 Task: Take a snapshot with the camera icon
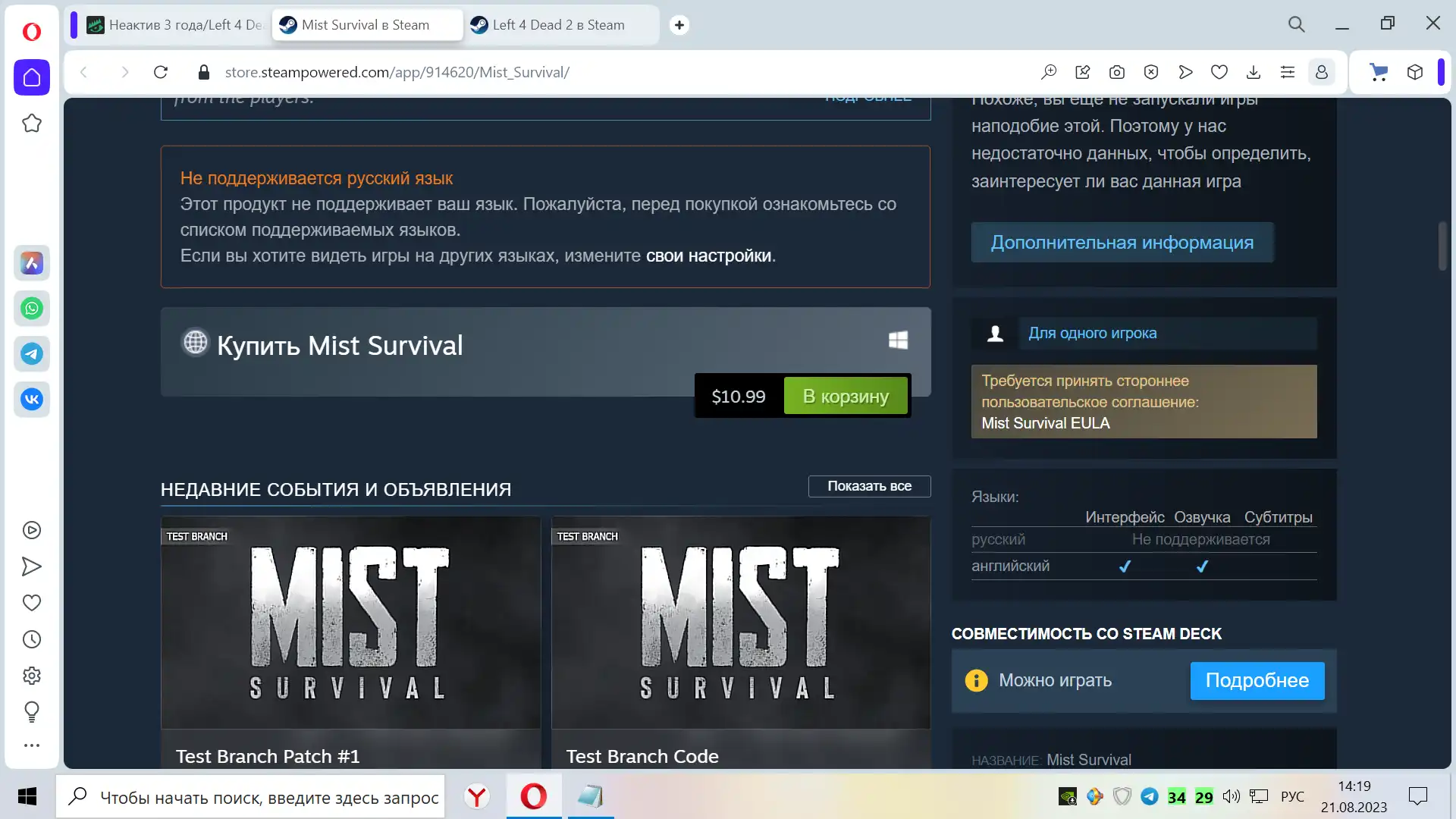pyautogui.click(x=1117, y=72)
